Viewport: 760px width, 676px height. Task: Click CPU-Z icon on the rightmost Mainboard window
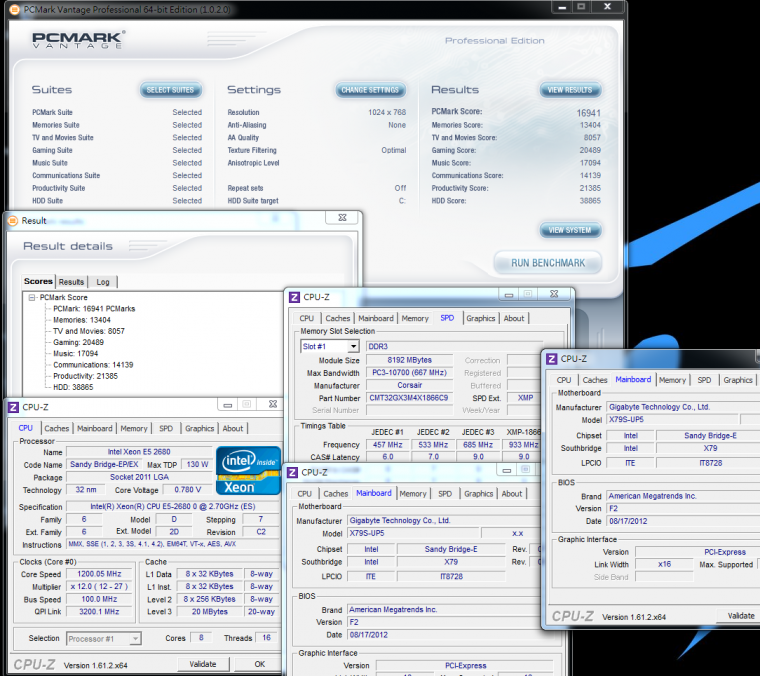pyautogui.click(x=551, y=358)
